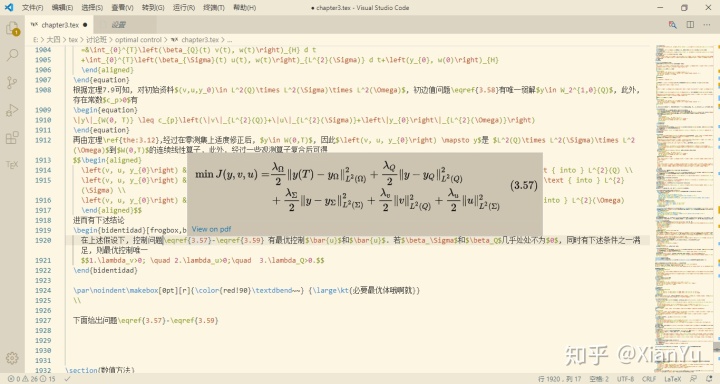Open the TeX LaTeX Workshop sidebar
Screen dimensions: 720x384
point(12,164)
